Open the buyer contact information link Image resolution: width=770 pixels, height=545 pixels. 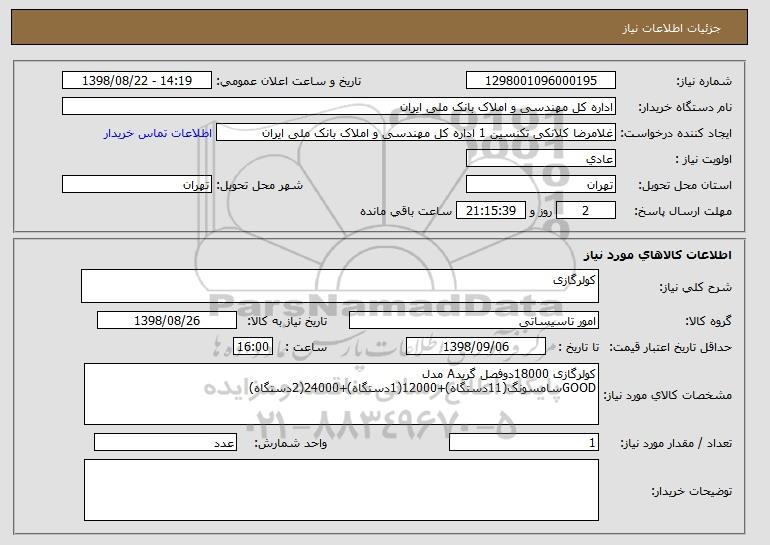158,133
